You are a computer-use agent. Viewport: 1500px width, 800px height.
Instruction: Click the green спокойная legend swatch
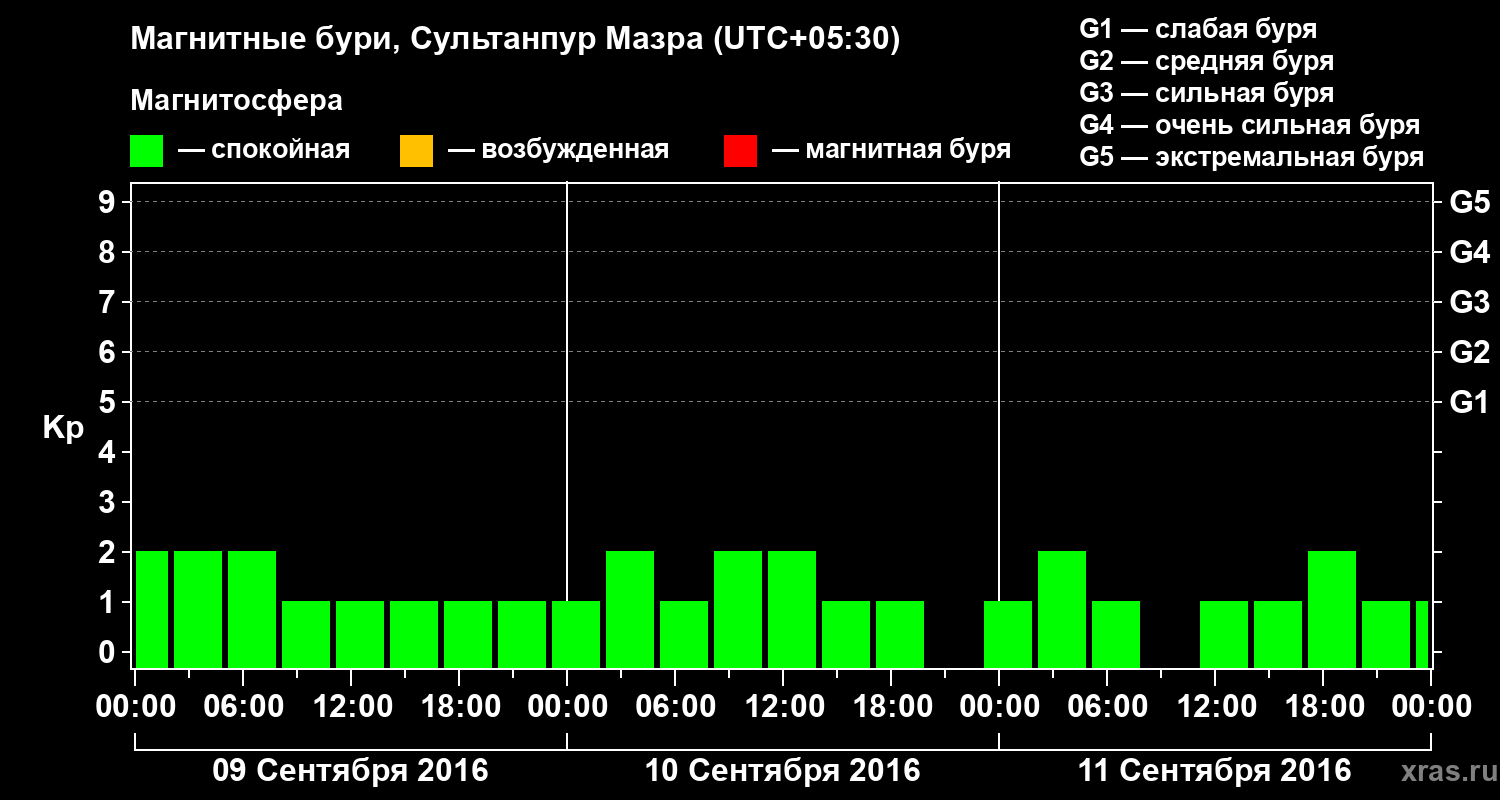147,151
